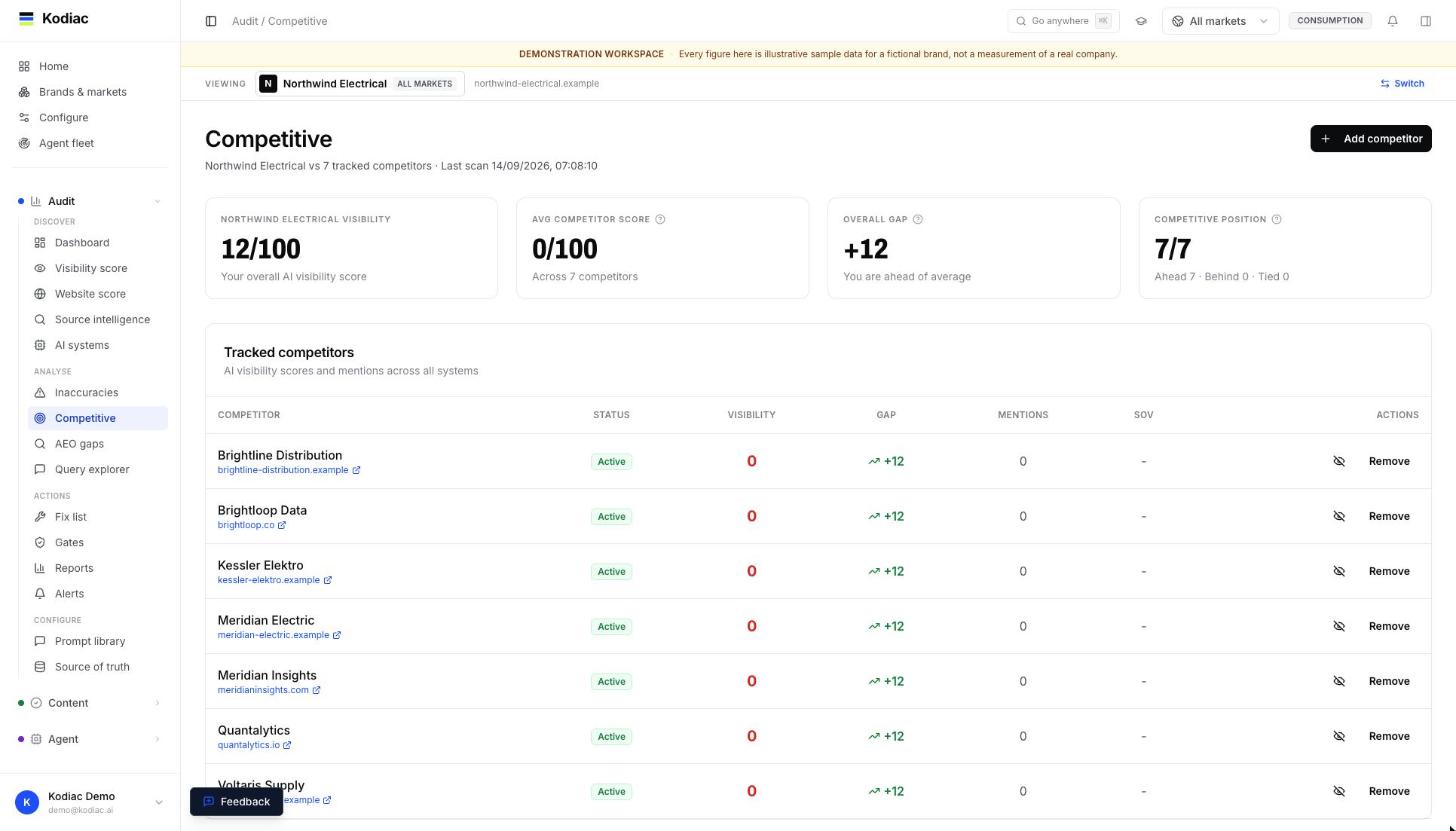Viewport: 1456px width, 831px height.
Task: Open Fix list page
Action: [x=98, y=517]
